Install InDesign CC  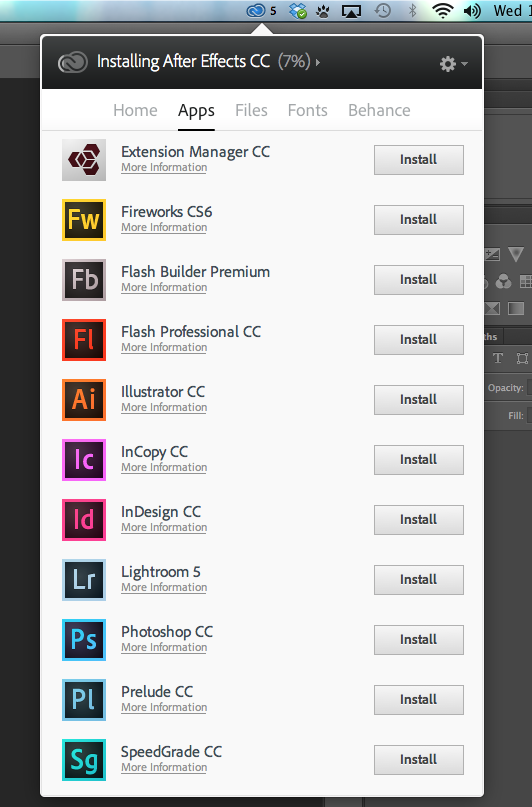pos(419,520)
